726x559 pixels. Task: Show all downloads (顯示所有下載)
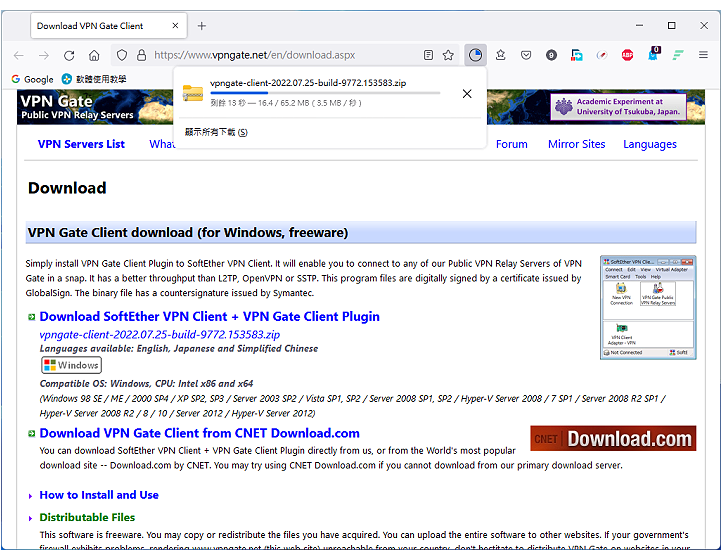[216, 132]
